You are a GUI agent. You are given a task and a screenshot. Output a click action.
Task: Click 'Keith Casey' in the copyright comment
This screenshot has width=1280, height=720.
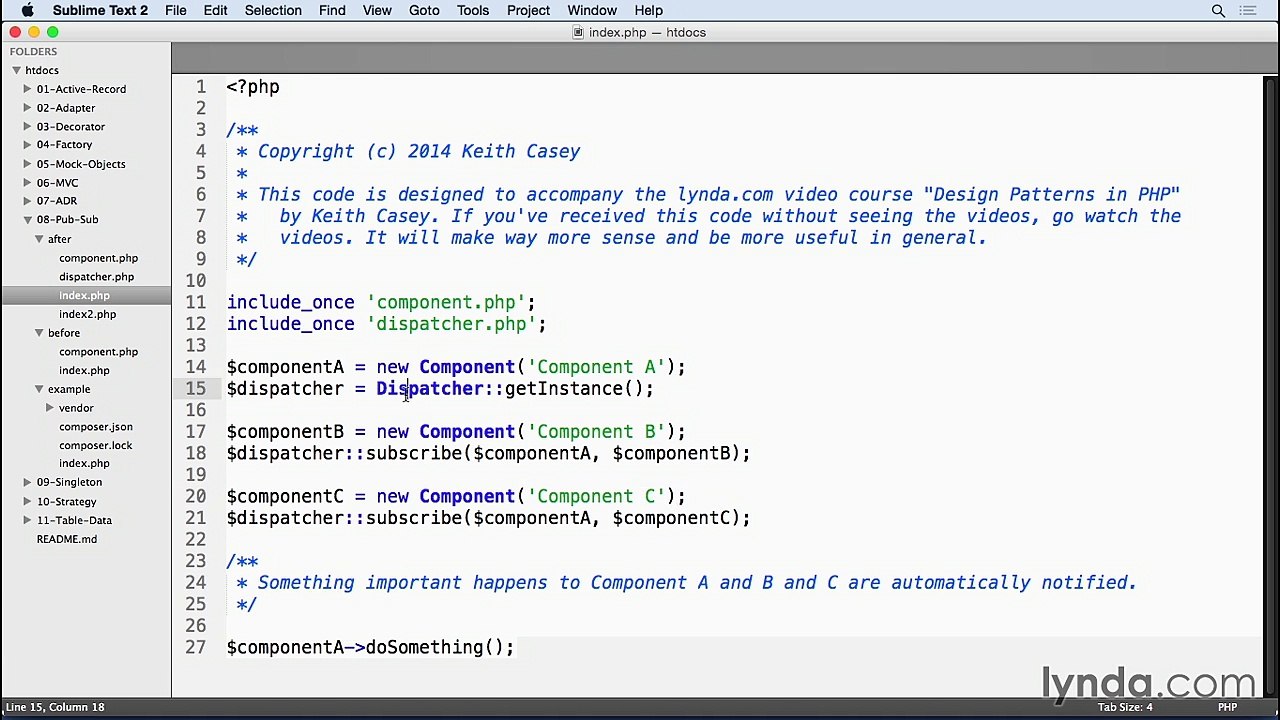tap(521, 151)
